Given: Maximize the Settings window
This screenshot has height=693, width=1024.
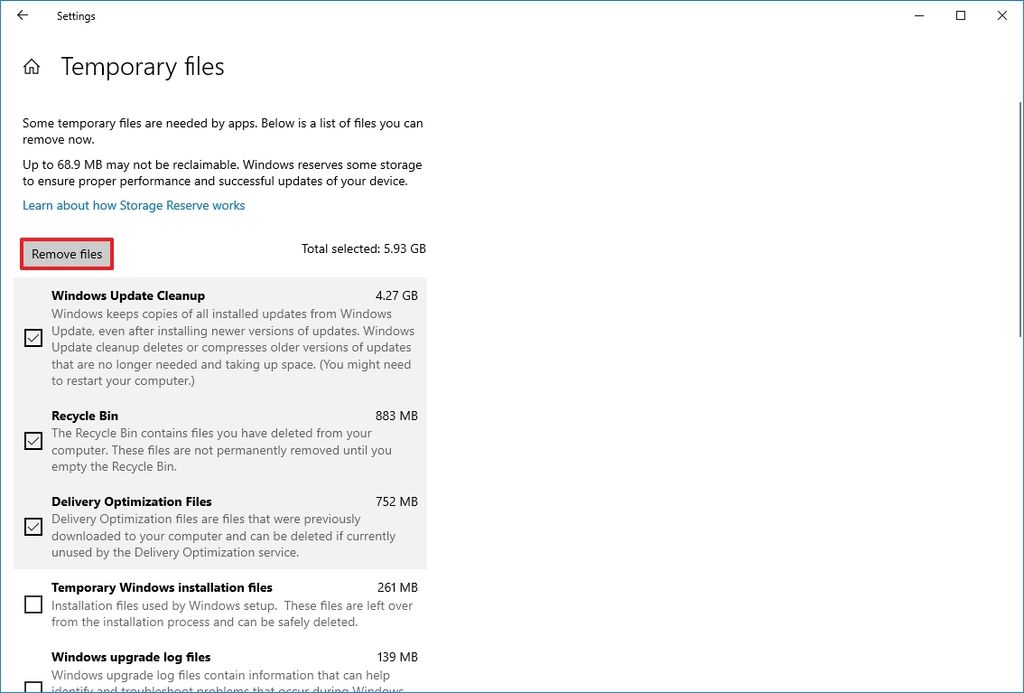Looking at the screenshot, I should (x=959, y=15).
